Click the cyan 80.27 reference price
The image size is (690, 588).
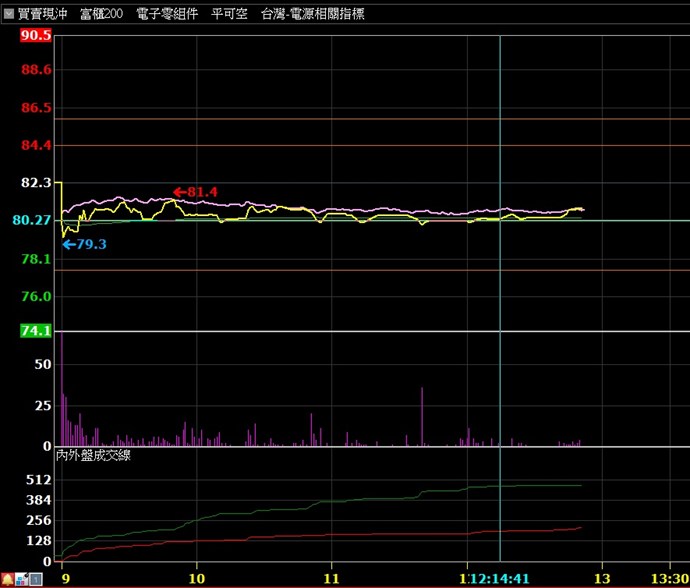click(x=32, y=220)
